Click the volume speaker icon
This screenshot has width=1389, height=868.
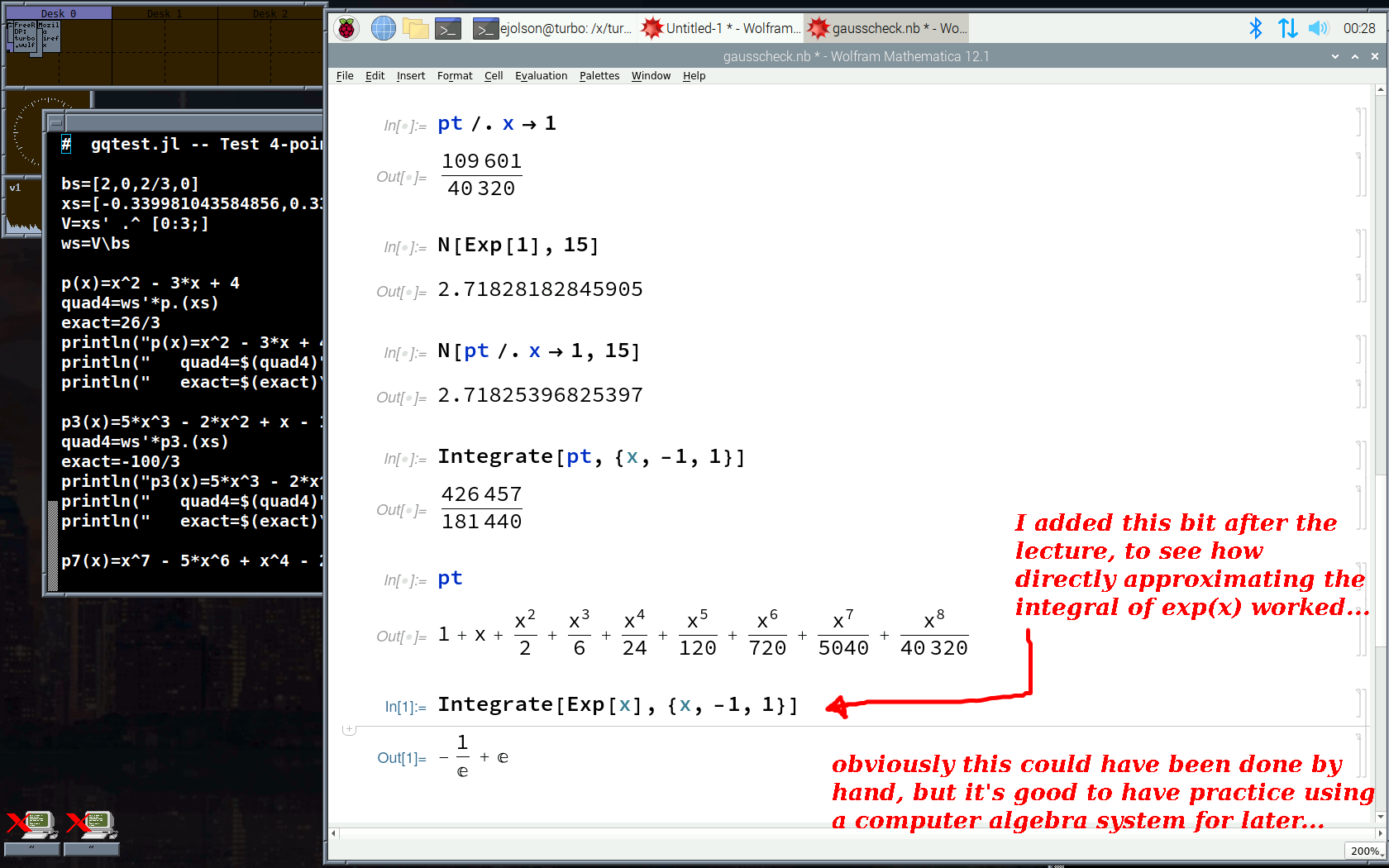(x=1318, y=29)
